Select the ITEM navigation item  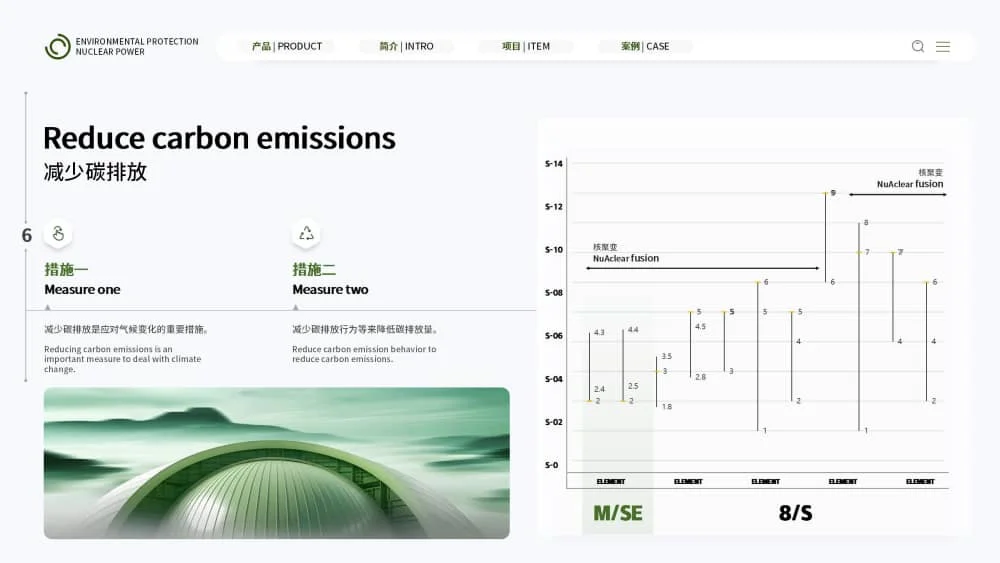point(526,47)
